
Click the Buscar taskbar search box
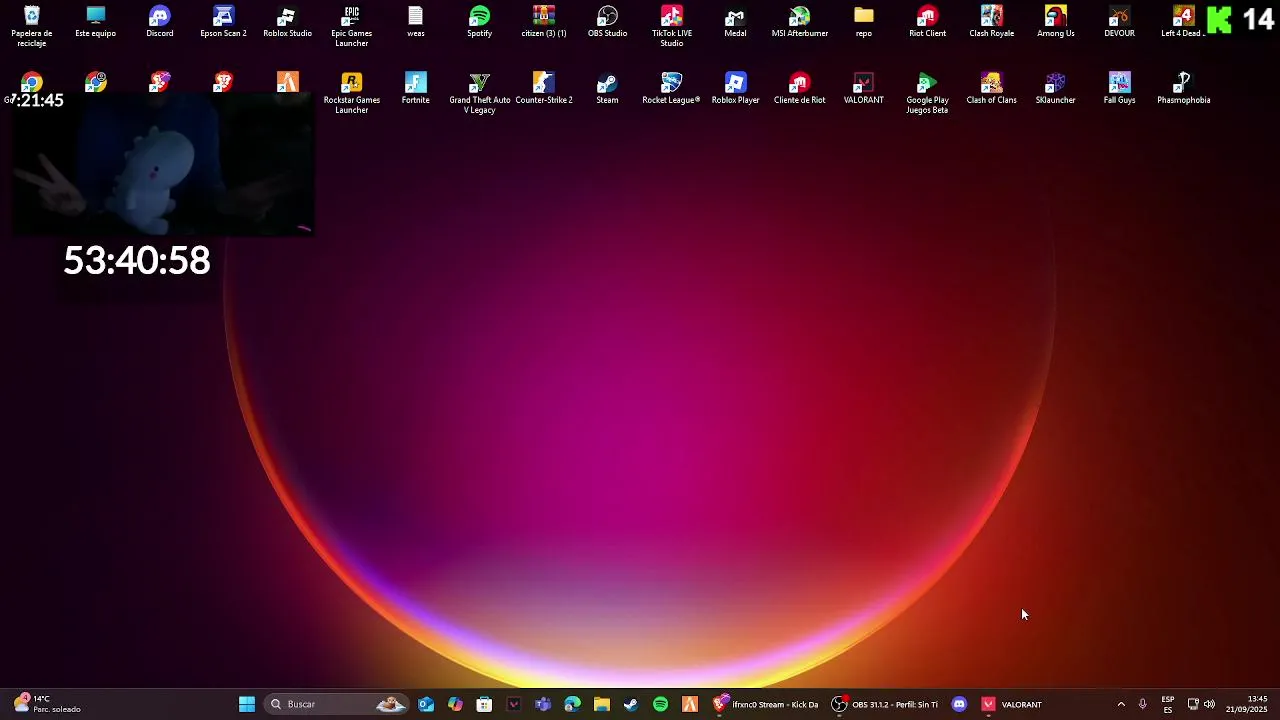[x=338, y=704]
